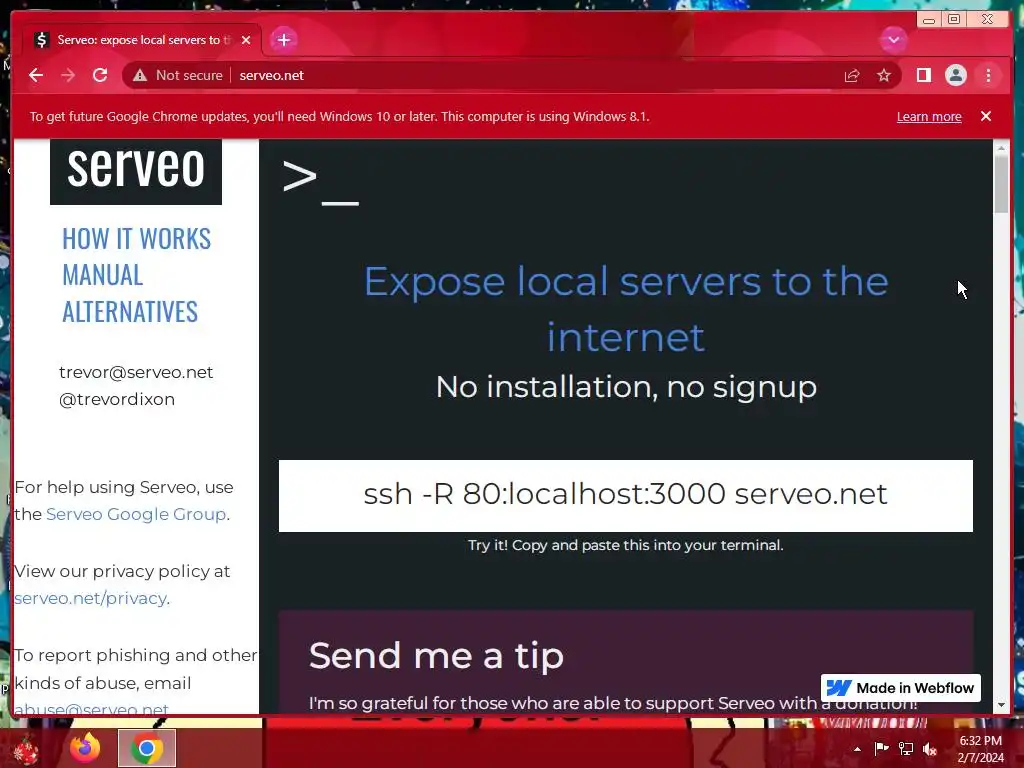Open the Chrome profile avatar menu

(955, 75)
